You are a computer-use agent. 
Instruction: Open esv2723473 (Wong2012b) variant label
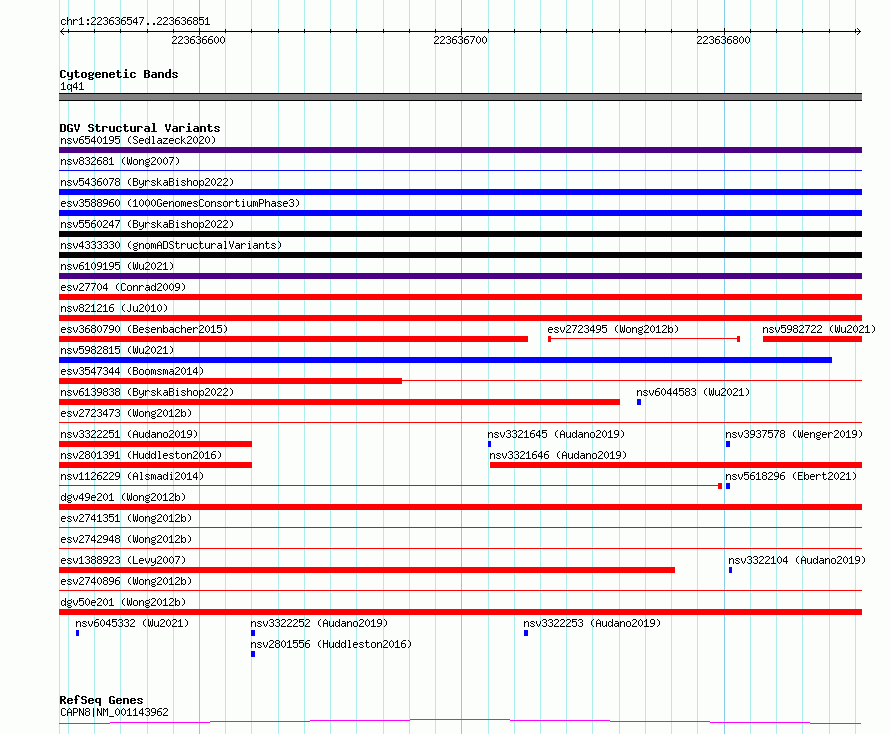point(126,413)
